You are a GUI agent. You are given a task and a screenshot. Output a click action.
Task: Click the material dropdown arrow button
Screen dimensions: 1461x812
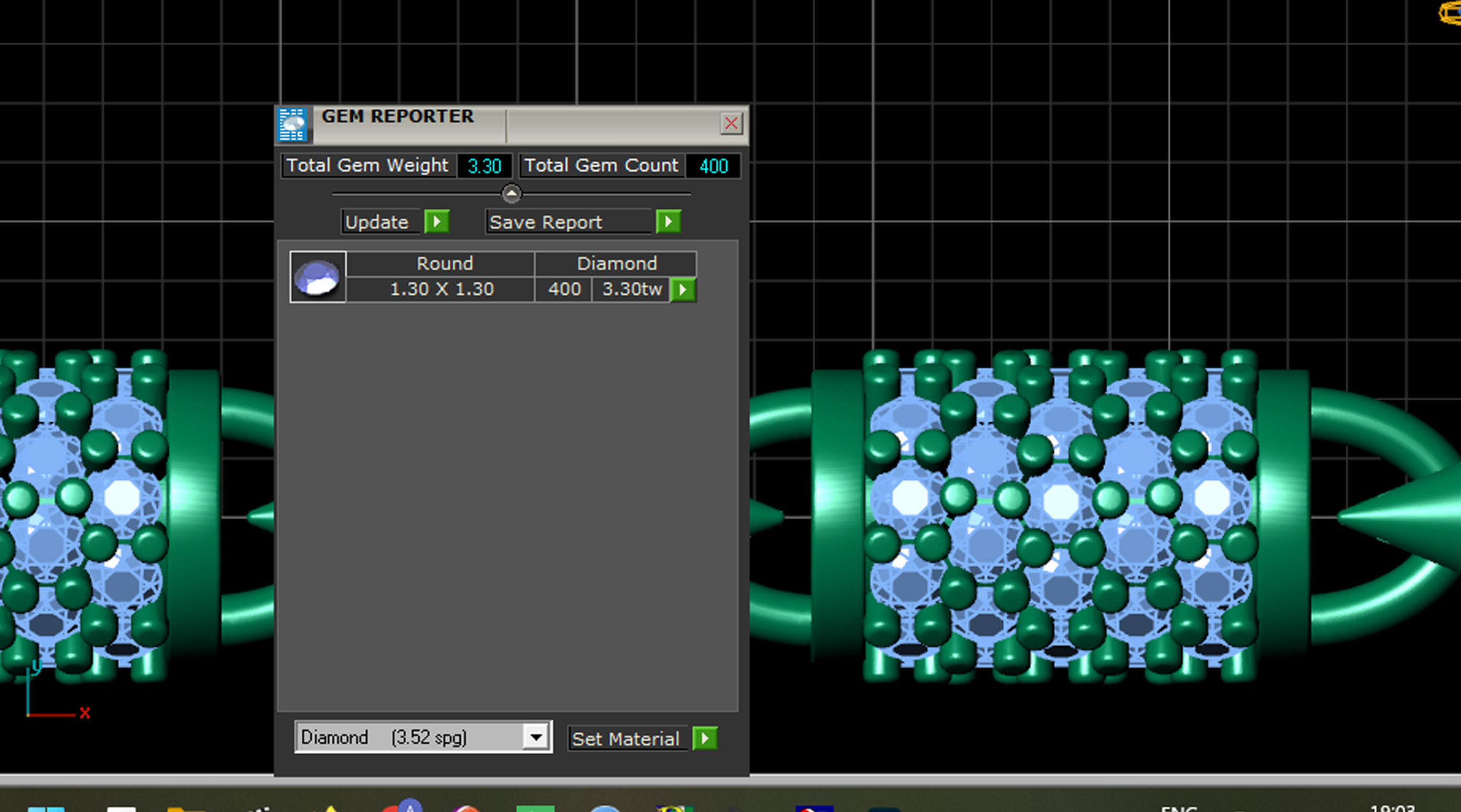tap(535, 737)
